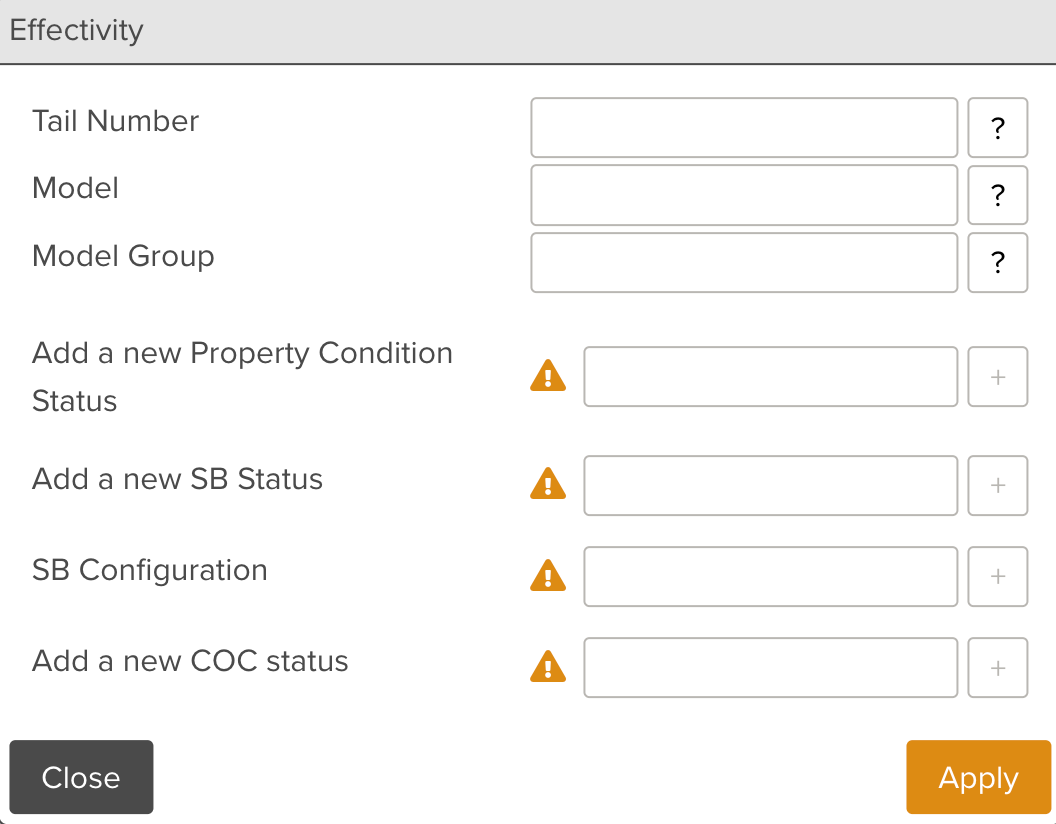Click the Property Condition Status input field
This screenshot has height=824, width=1056.
(770, 377)
